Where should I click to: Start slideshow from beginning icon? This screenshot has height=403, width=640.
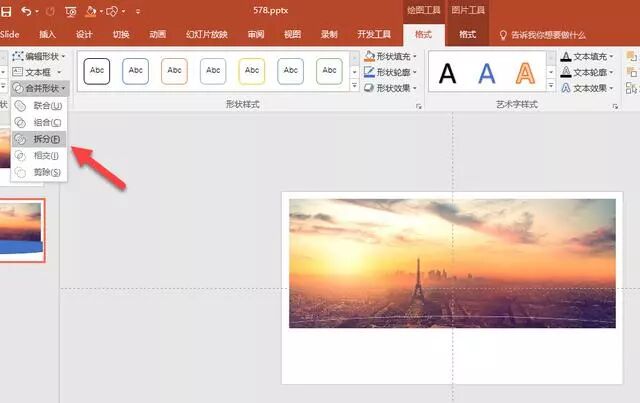point(71,11)
